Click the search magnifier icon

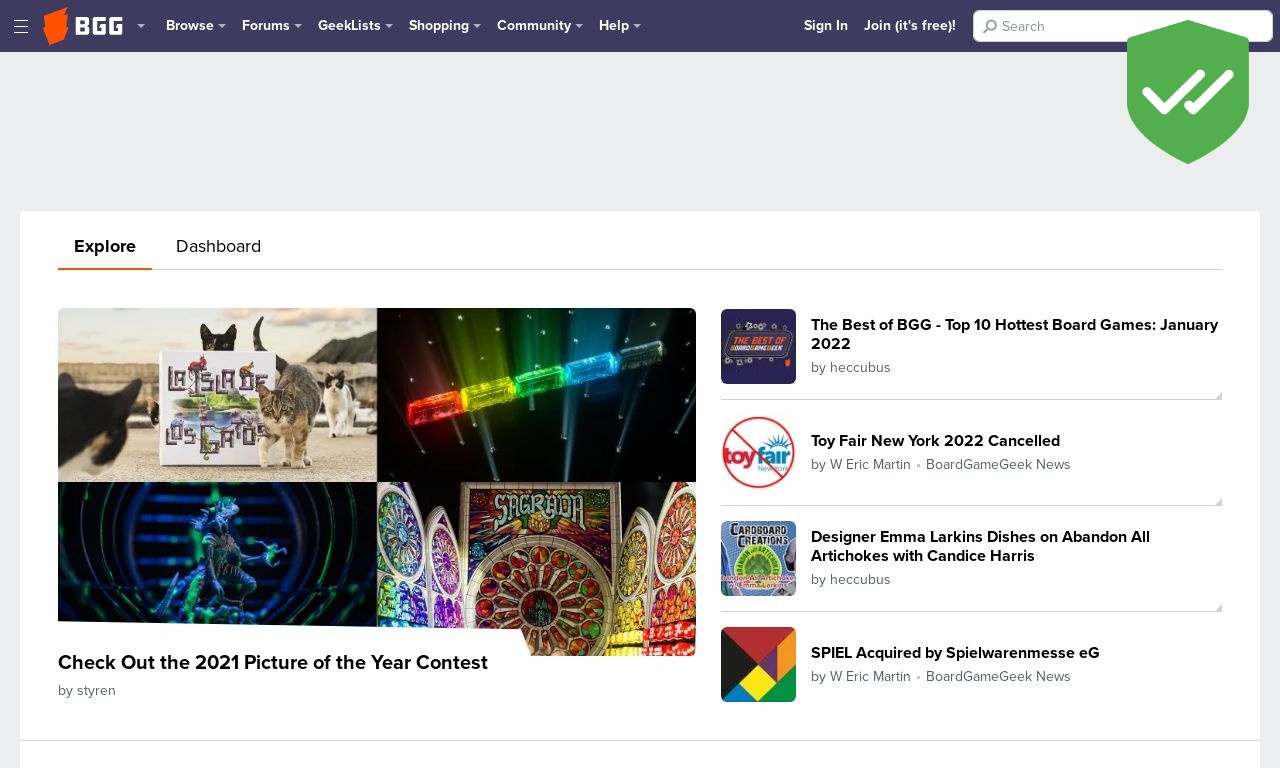[x=990, y=27]
